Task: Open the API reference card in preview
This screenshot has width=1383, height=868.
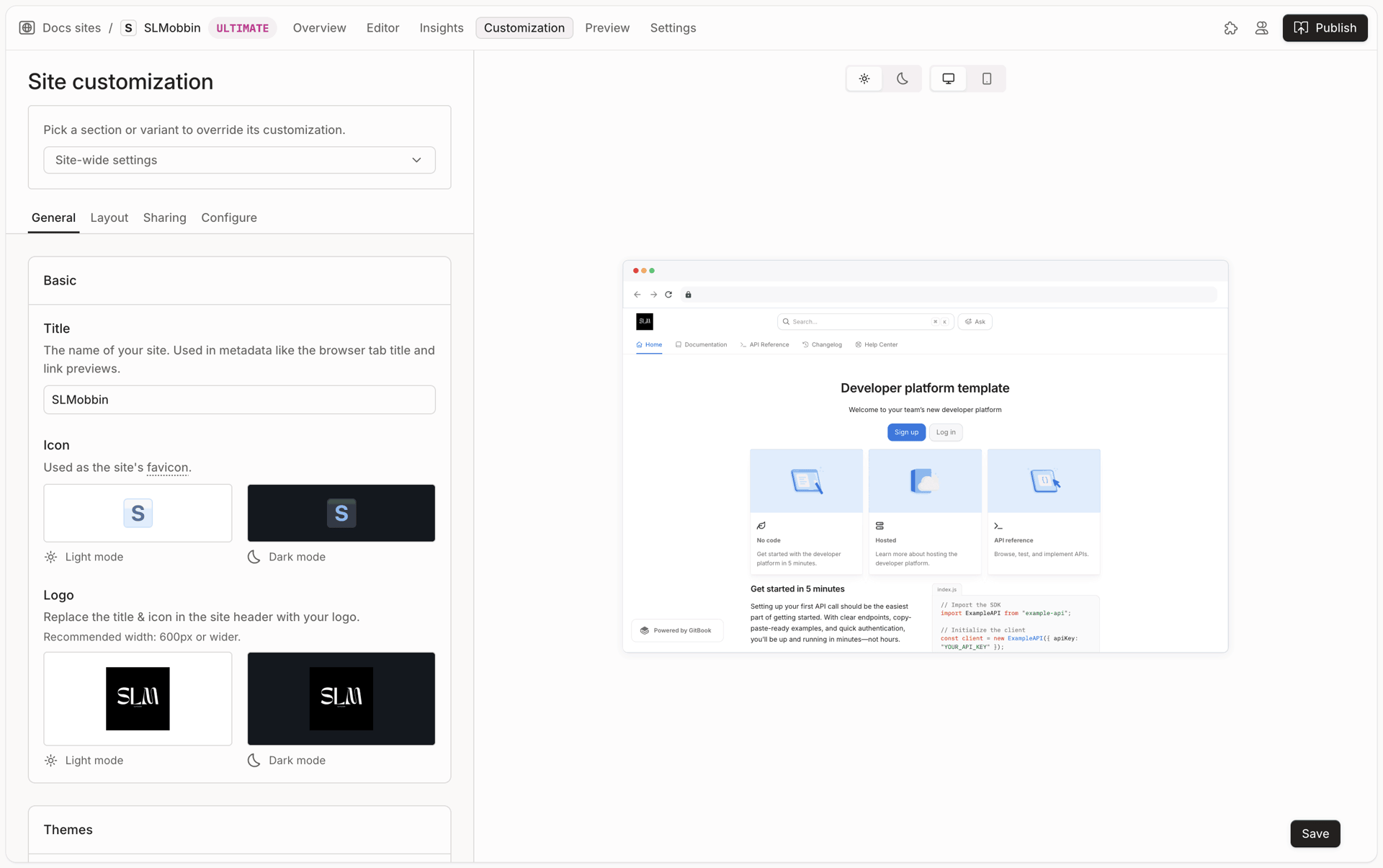Action: pos(1044,511)
